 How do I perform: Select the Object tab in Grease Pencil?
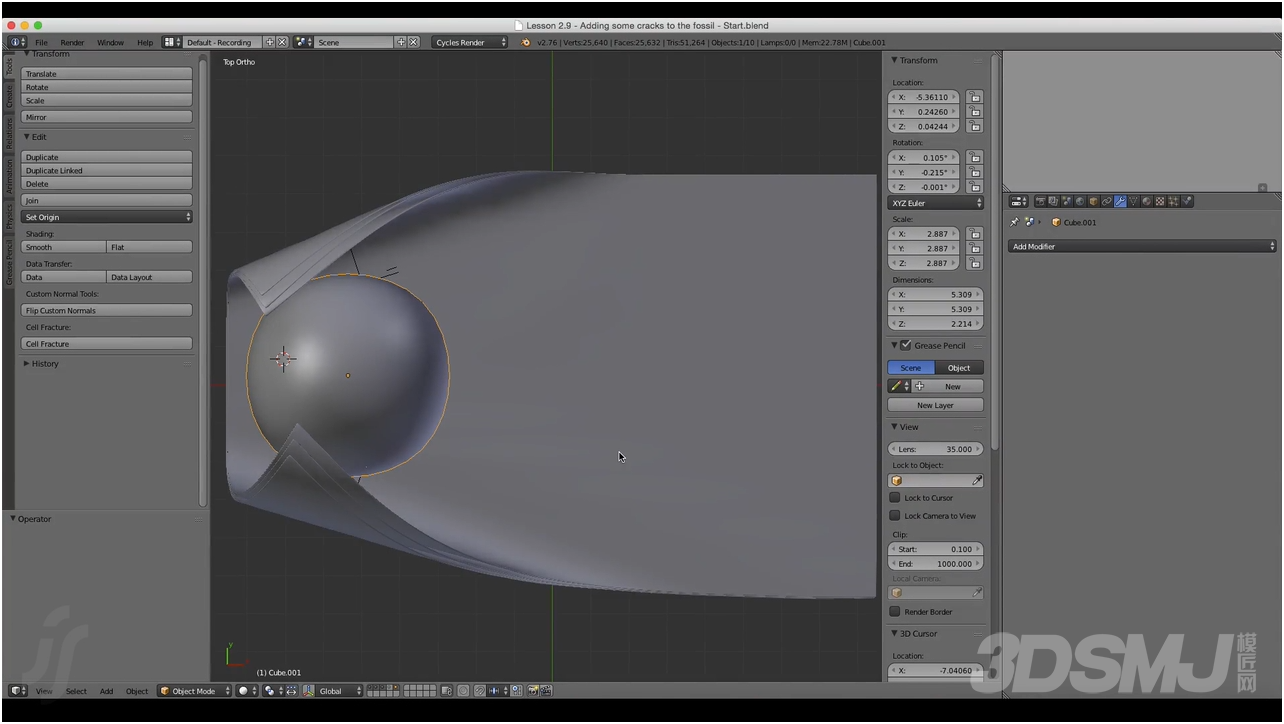(x=960, y=368)
